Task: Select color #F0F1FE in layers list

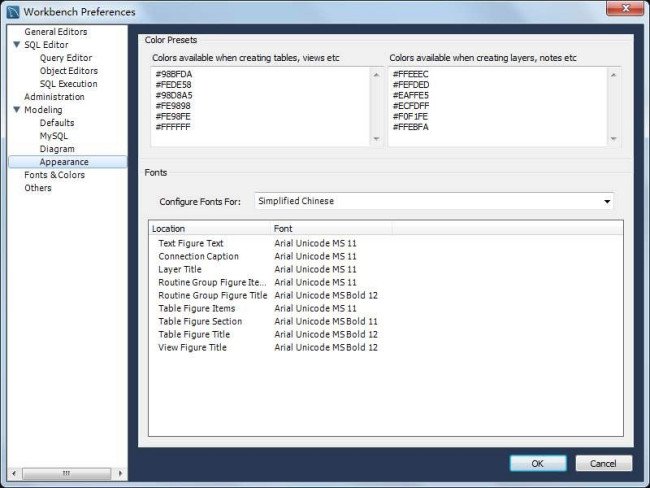Action: pos(410,117)
